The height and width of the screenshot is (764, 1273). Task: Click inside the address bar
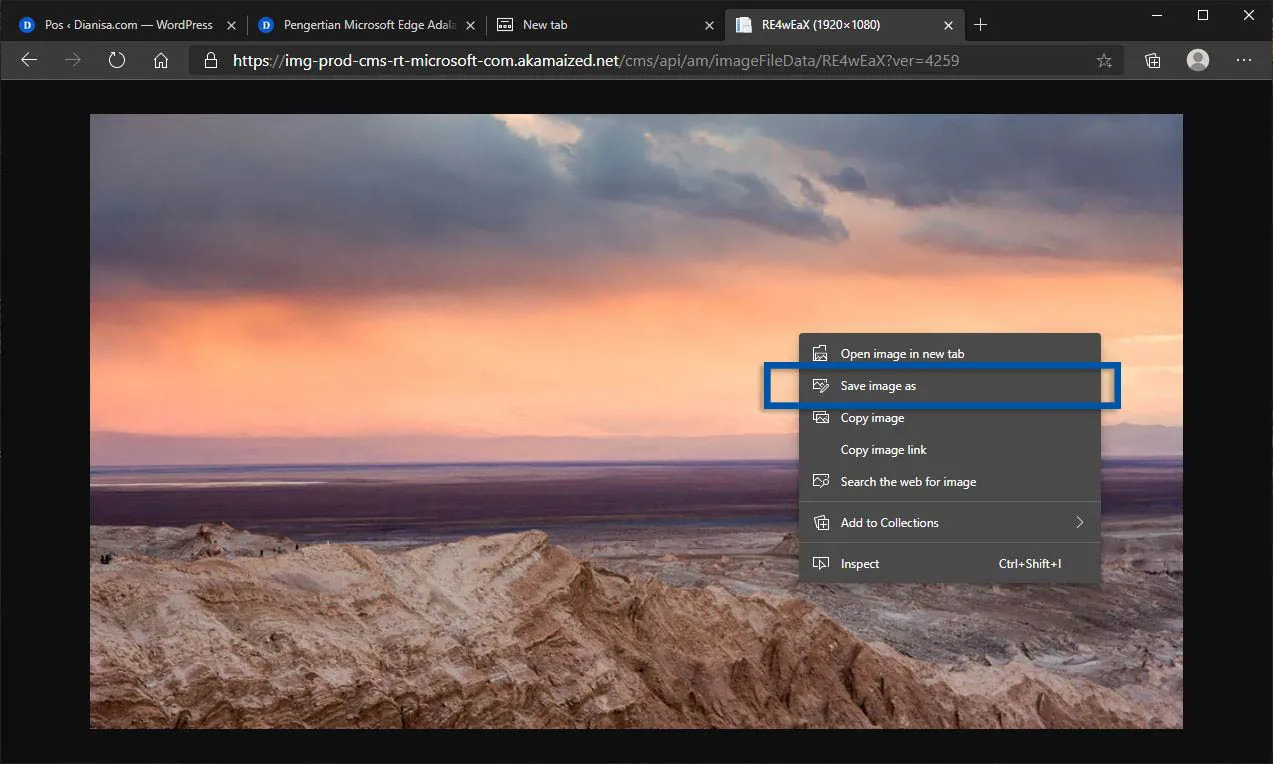point(600,60)
